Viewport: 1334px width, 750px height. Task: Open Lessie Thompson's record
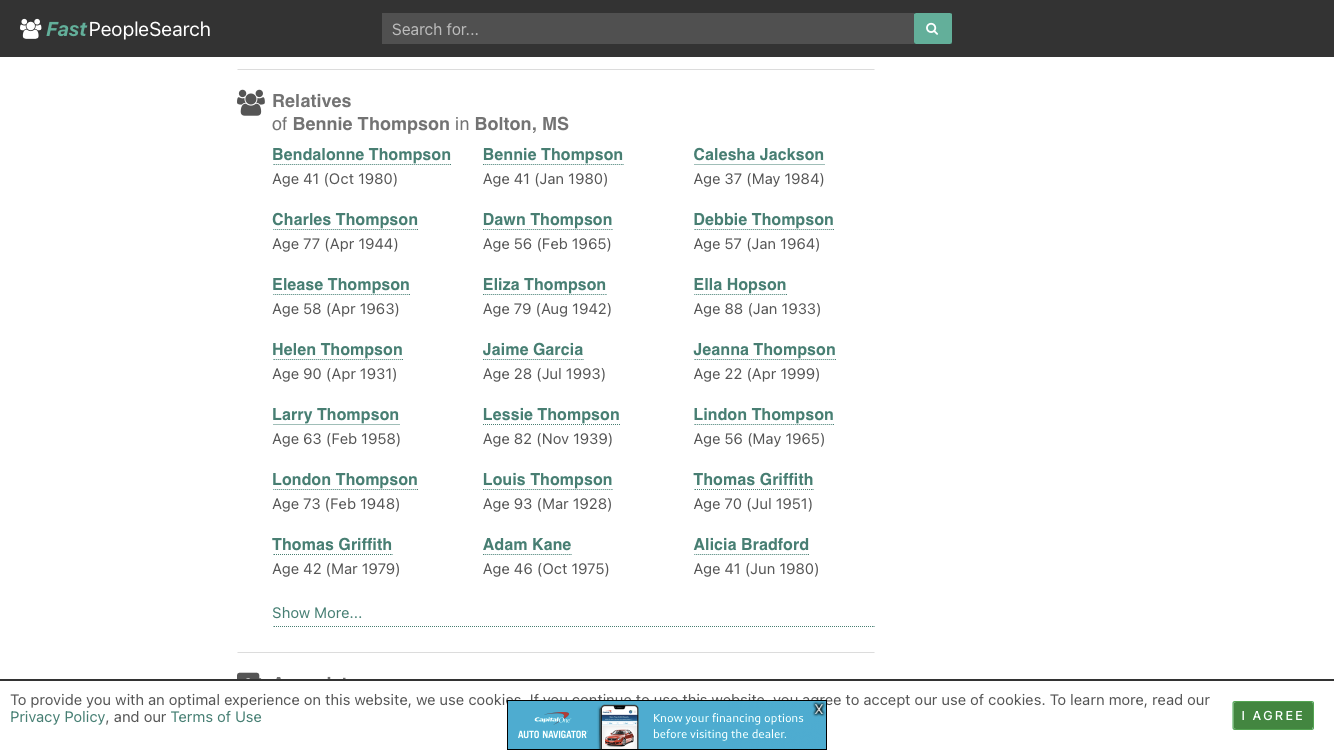pos(551,415)
